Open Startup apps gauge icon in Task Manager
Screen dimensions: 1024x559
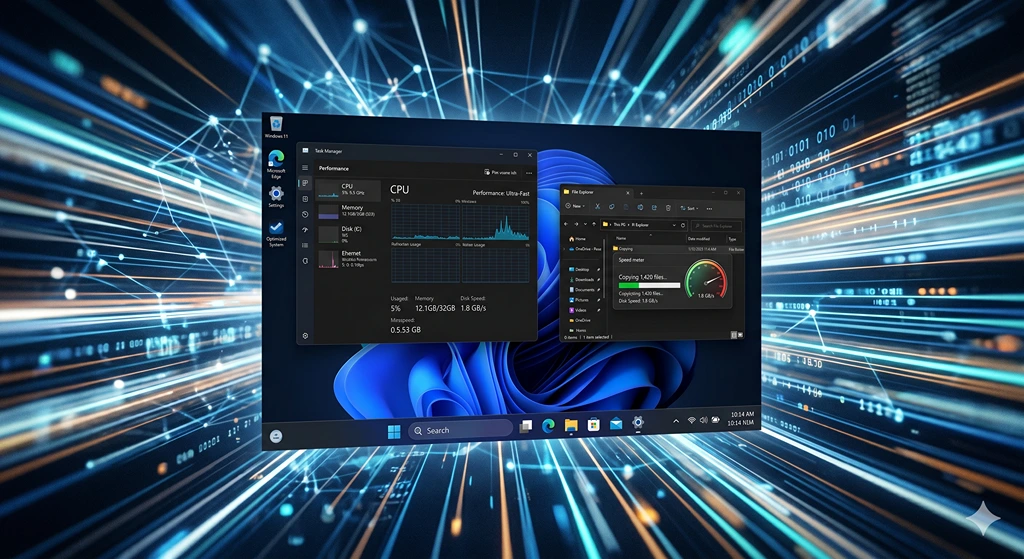[x=305, y=230]
